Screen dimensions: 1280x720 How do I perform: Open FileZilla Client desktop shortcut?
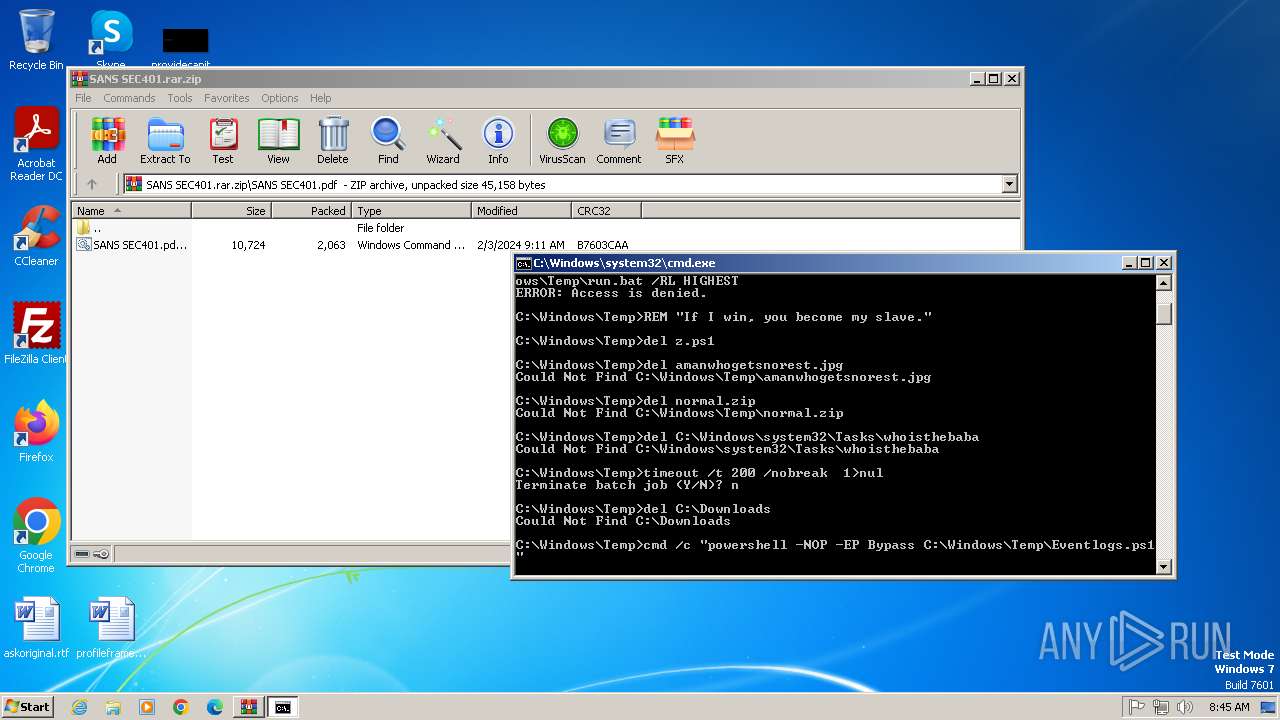coord(36,334)
